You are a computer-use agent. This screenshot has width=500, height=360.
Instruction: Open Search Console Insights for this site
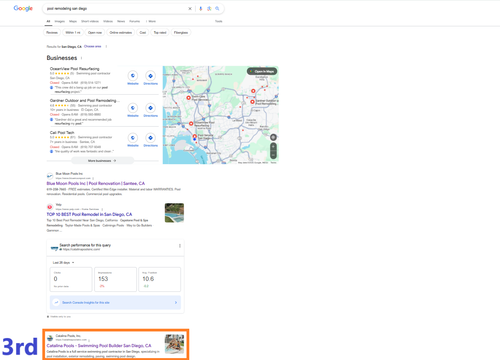click(115, 303)
